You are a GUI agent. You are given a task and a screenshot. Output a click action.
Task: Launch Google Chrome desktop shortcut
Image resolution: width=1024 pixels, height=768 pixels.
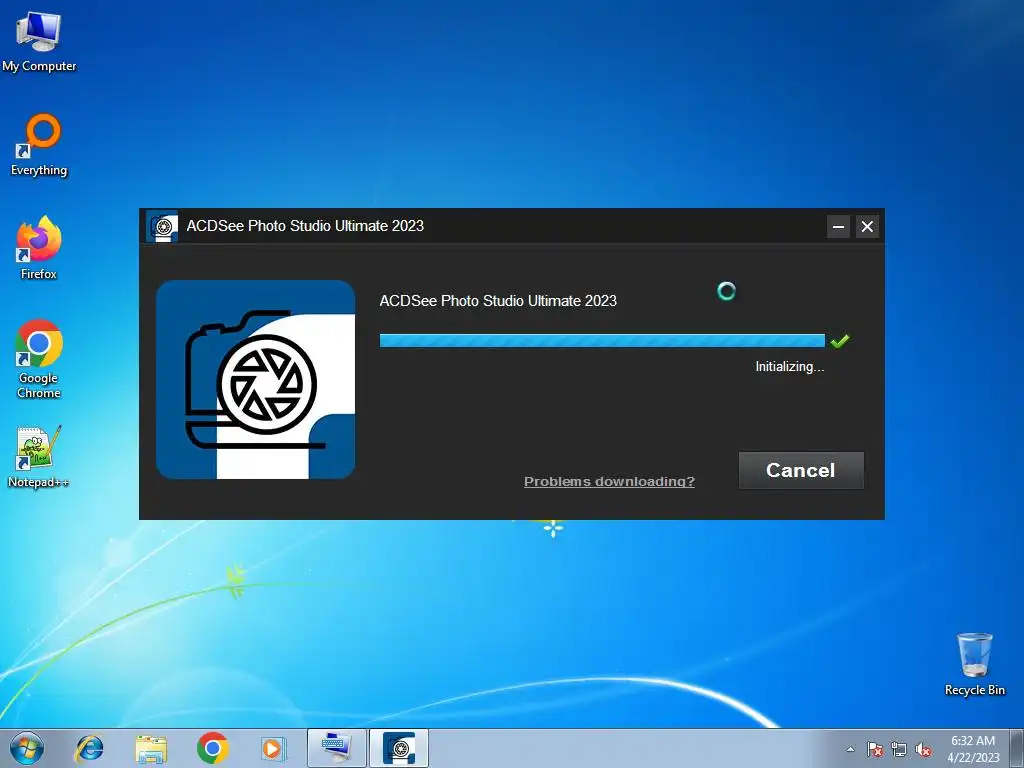(39, 359)
